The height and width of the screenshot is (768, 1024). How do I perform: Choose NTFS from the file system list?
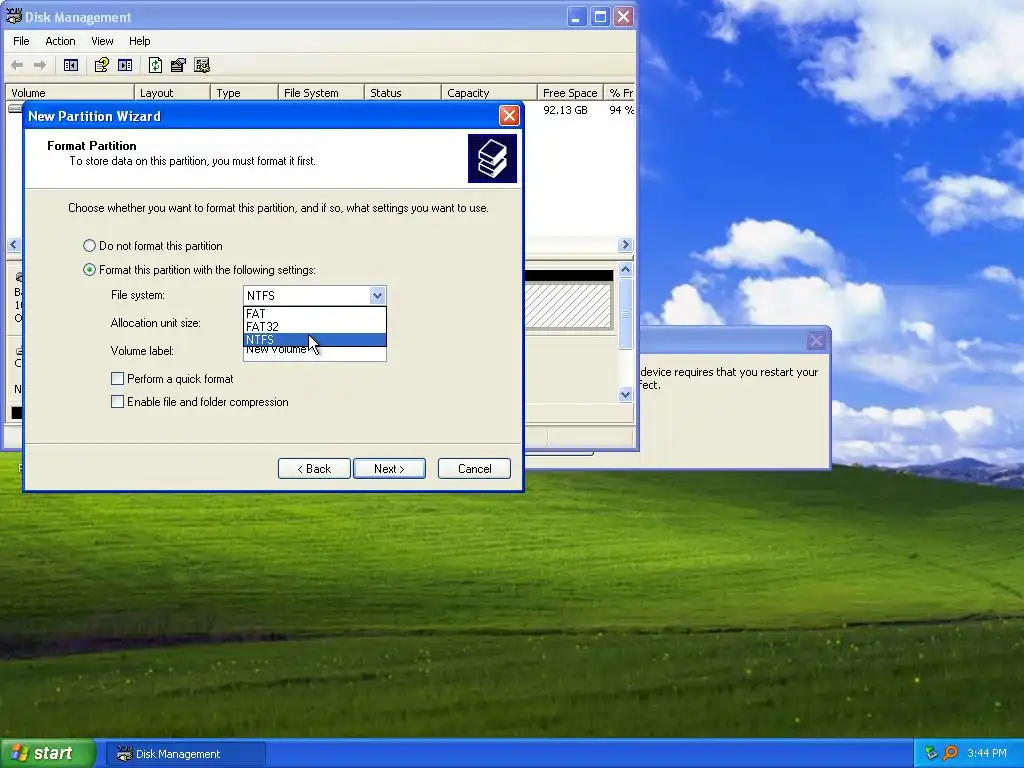[315, 340]
